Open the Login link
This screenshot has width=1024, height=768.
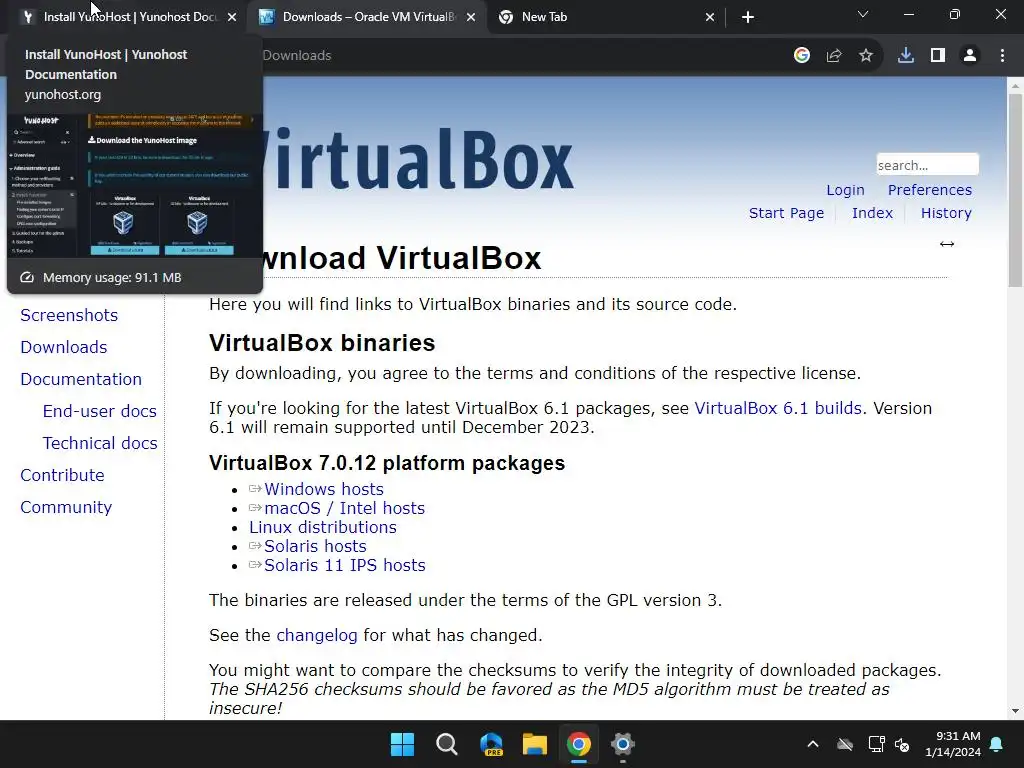click(x=845, y=190)
